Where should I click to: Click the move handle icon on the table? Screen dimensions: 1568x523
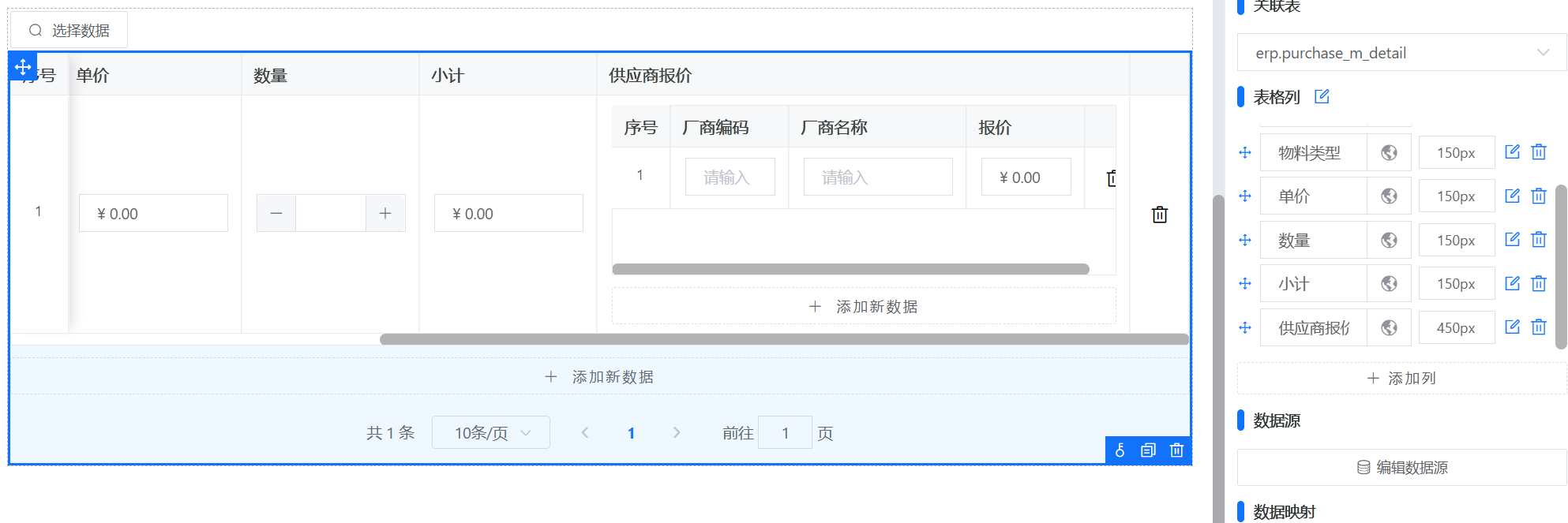click(23, 67)
